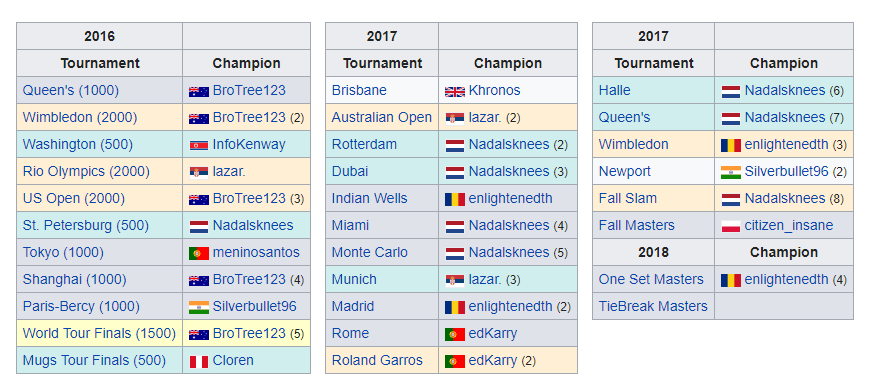Open the Roland Garros tournament link
This screenshot has width=895, height=387.
[x=377, y=360]
